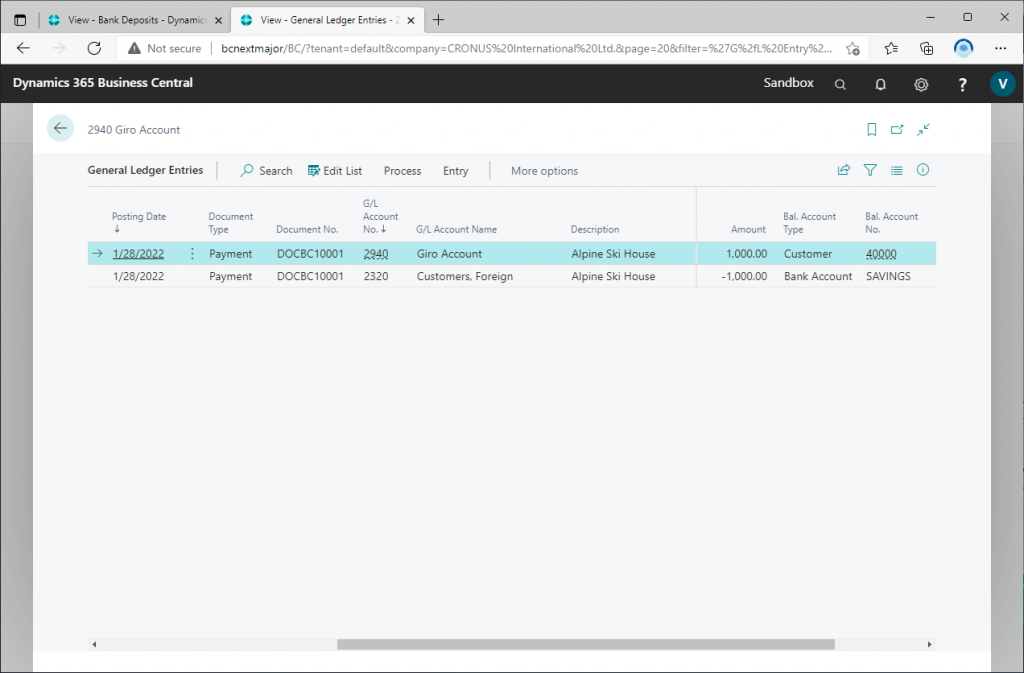
Task: Select the Customer balancing type cell
Action: [808, 254]
